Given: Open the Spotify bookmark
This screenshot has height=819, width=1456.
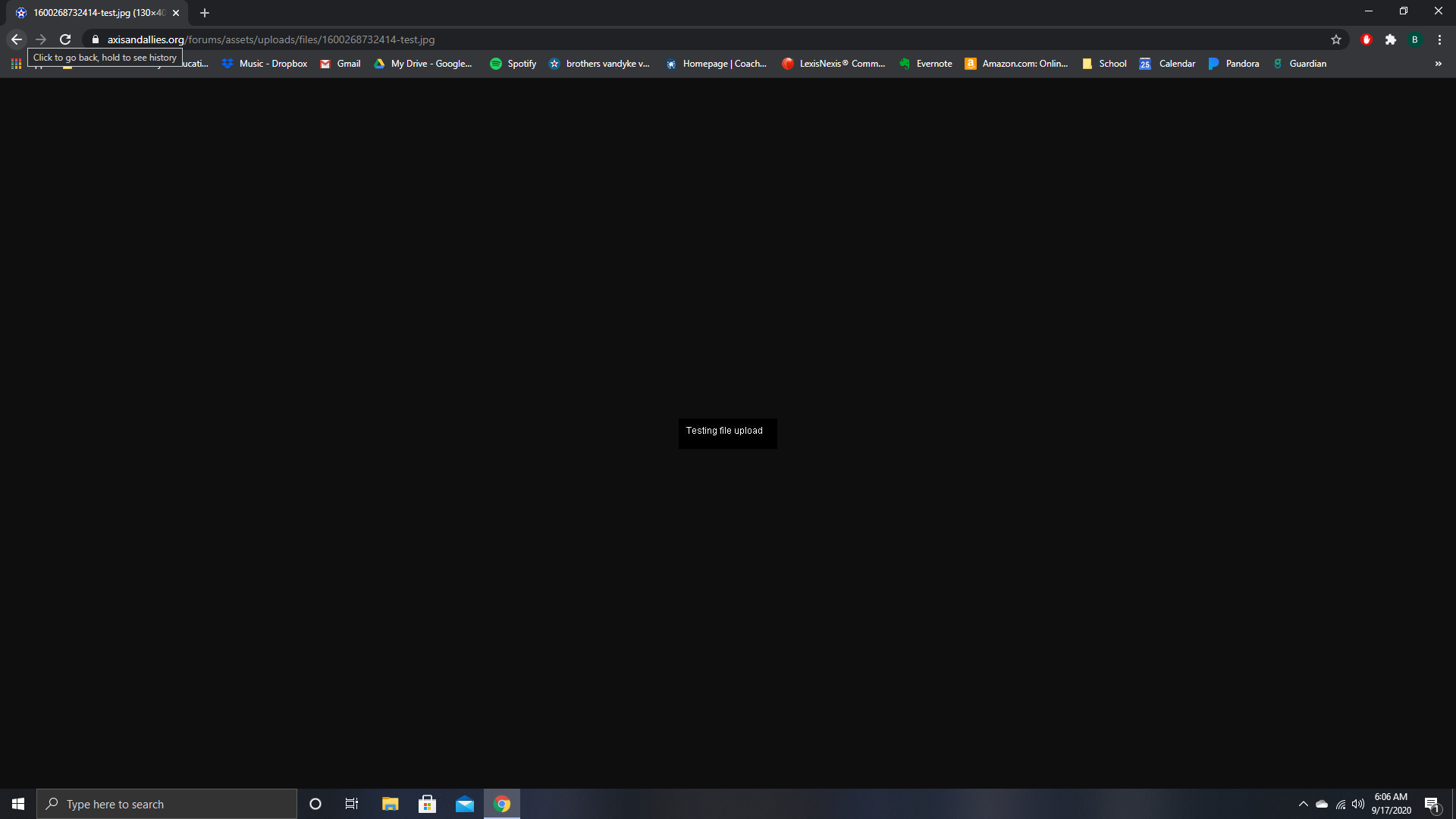Looking at the screenshot, I should click(x=513, y=64).
